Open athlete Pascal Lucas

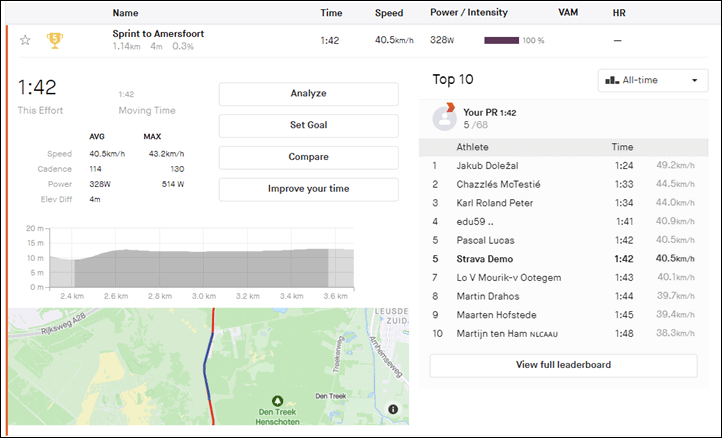click(485, 240)
